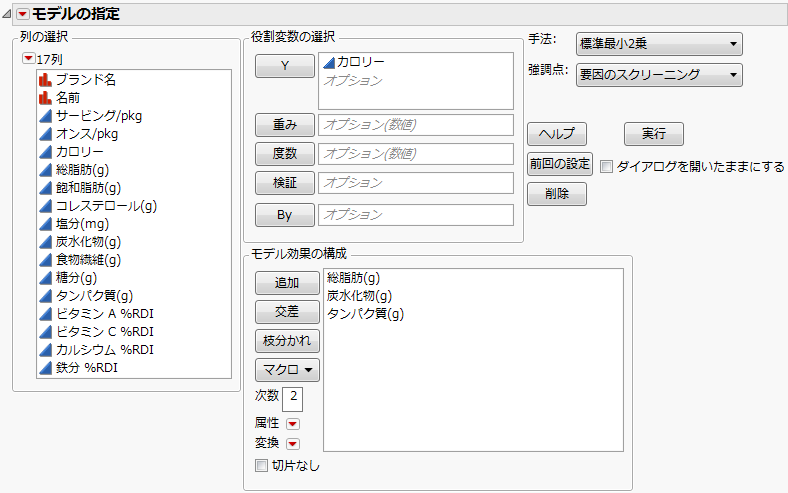
Task: Toggle the 切片なし checkbox
Action: 262,465
